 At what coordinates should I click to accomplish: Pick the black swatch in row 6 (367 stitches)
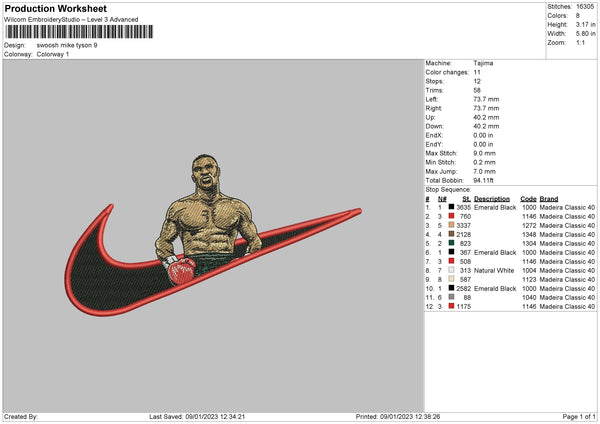pyautogui.click(x=452, y=252)
